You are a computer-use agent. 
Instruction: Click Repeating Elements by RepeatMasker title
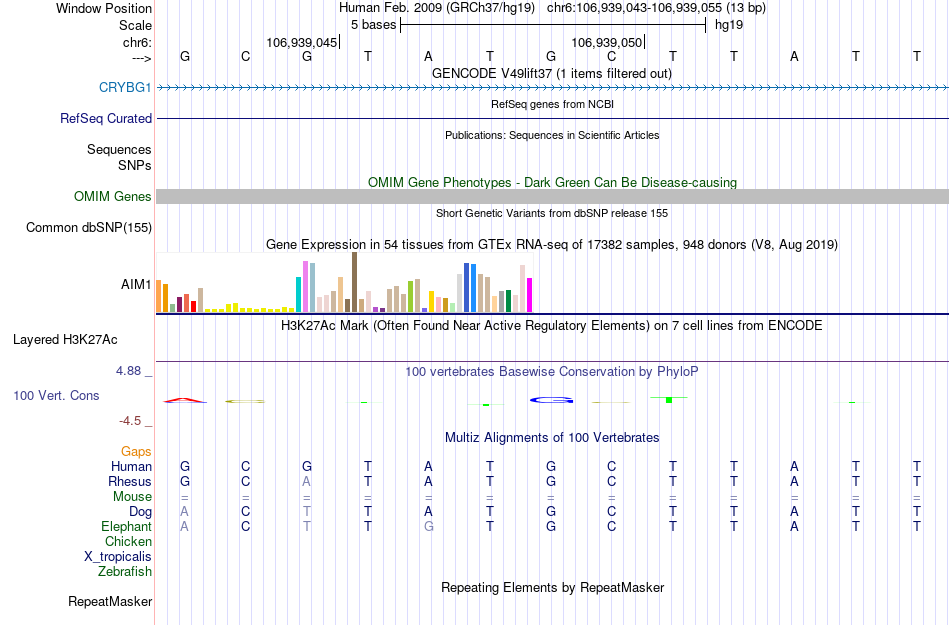(x=553, y=587)
